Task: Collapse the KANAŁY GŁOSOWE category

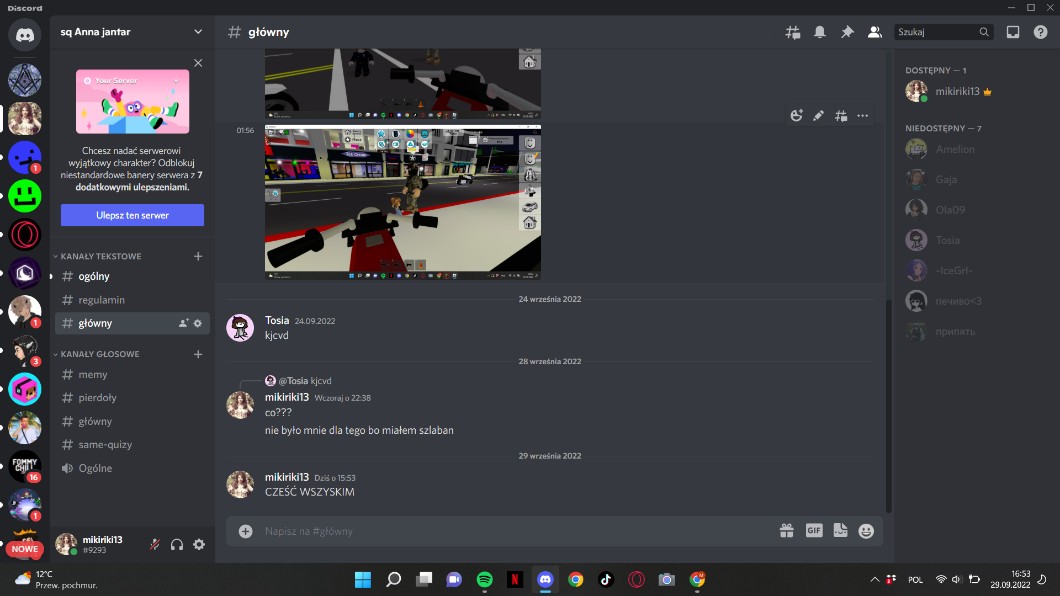Action: point(99,354)
